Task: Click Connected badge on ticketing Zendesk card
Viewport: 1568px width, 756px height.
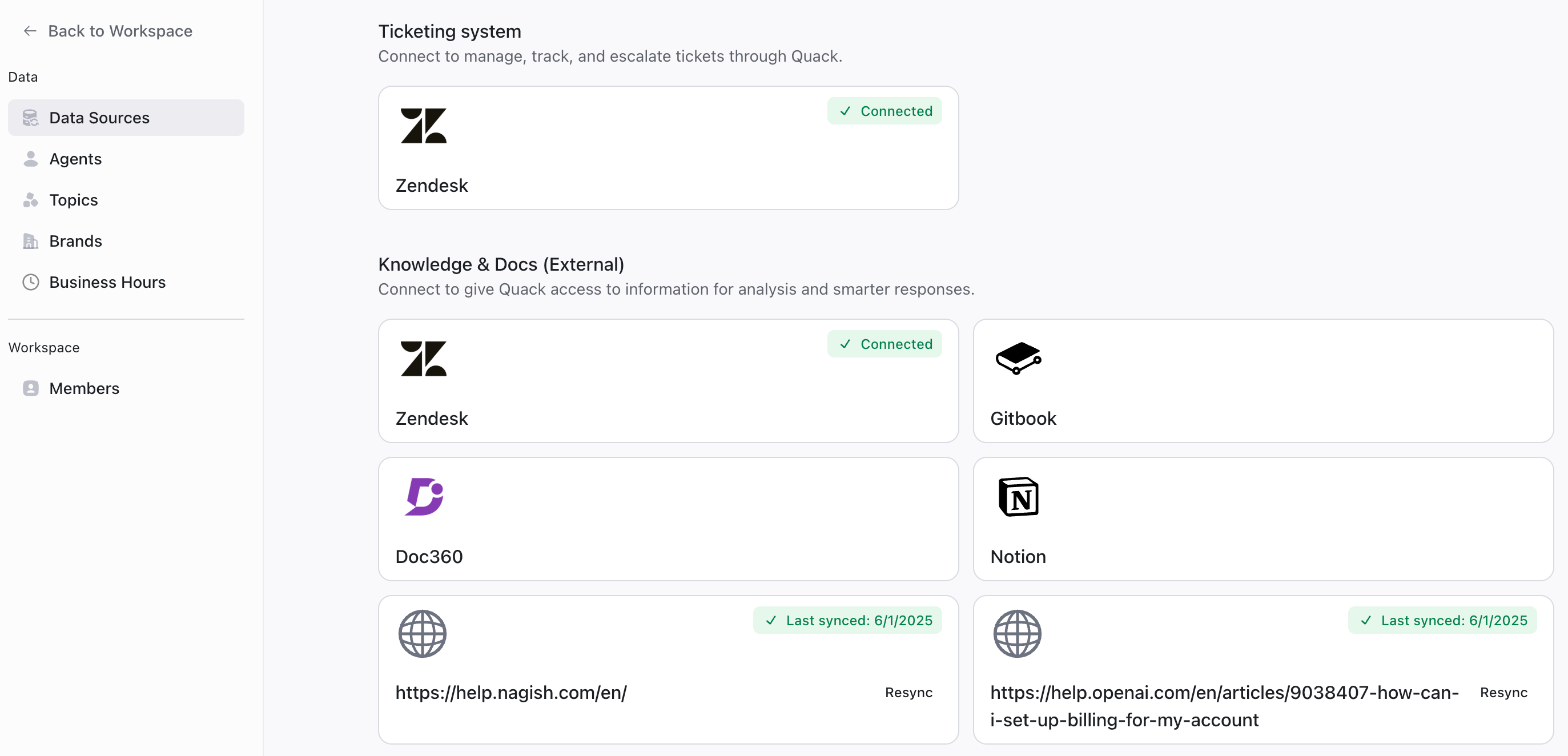Action: click(x=884, y=111)
